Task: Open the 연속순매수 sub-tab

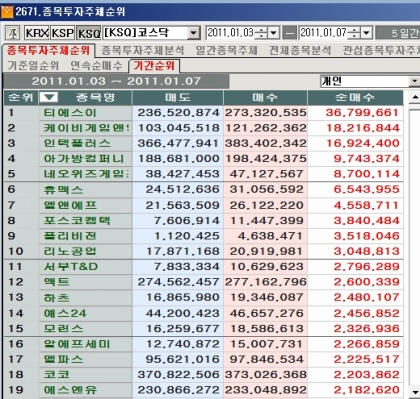Action: pos(96,66)
